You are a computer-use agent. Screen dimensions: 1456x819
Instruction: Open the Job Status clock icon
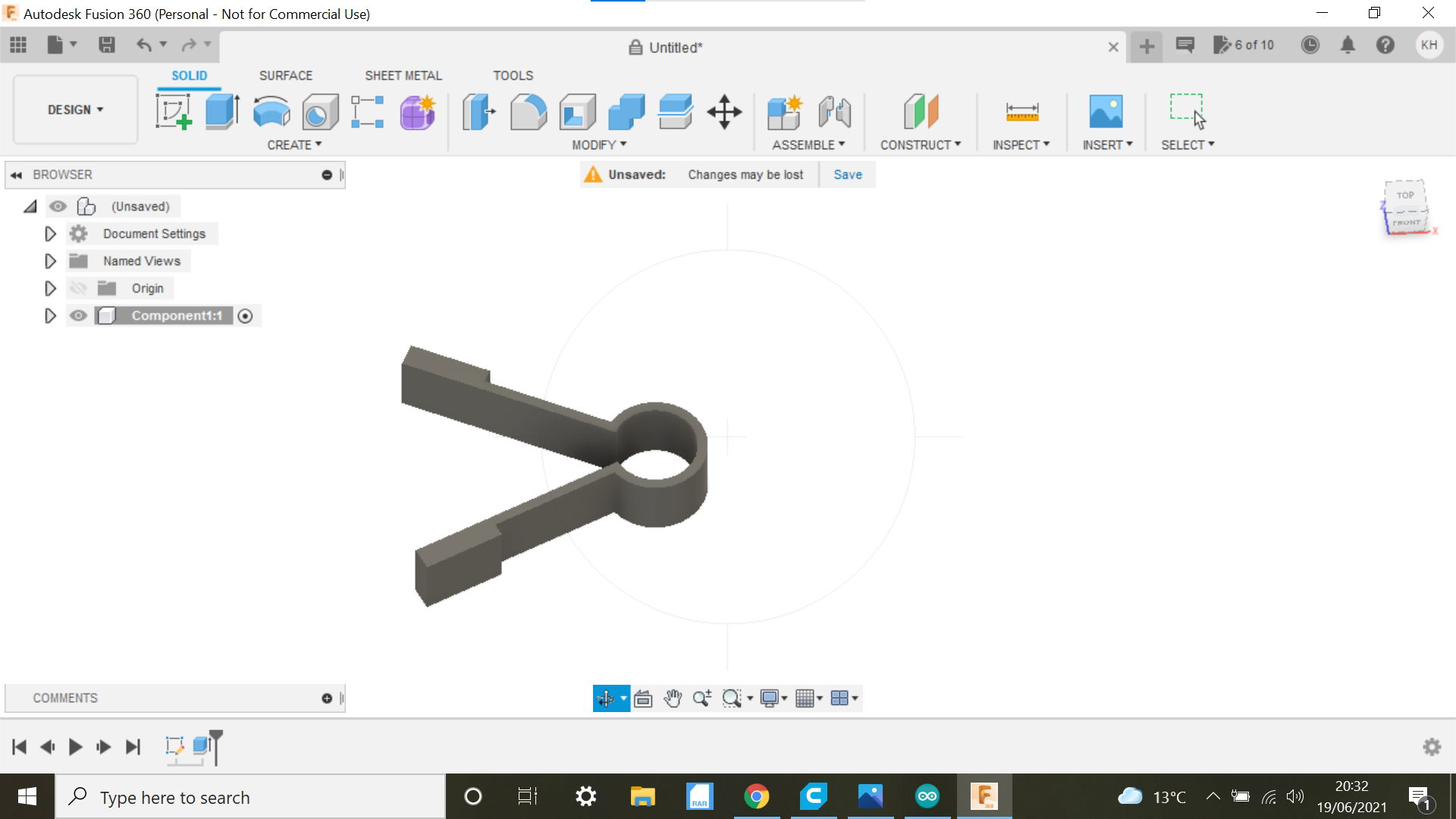(x=1310, y=45)
